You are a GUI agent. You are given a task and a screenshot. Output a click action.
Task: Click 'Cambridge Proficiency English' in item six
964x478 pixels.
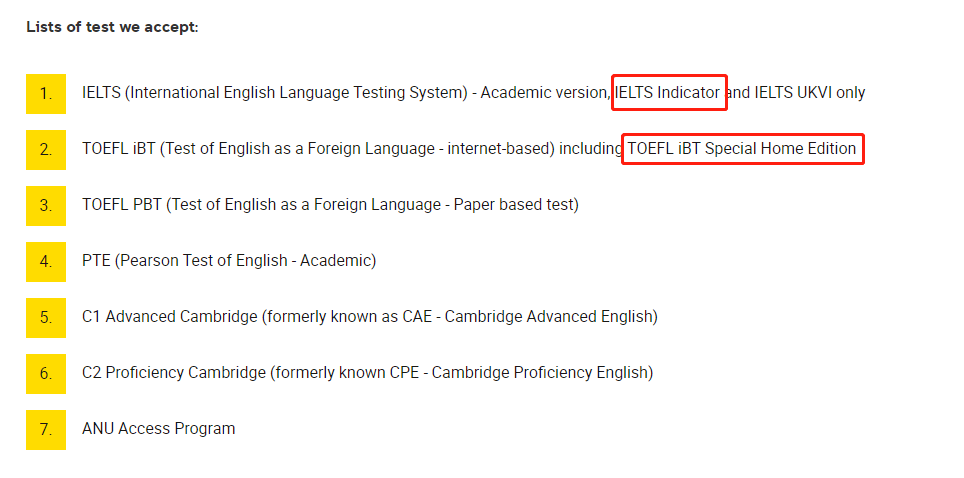coord(540,373)
